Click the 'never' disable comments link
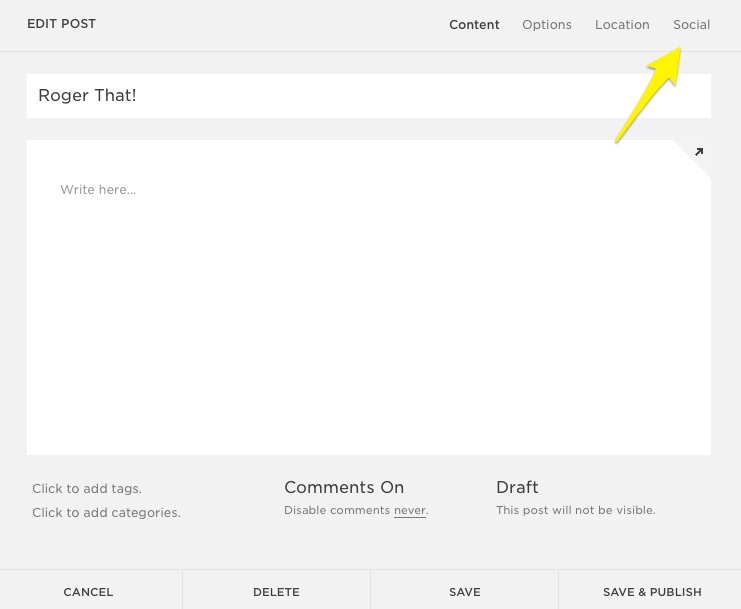The image size is (741, 609). coord(409,511)
